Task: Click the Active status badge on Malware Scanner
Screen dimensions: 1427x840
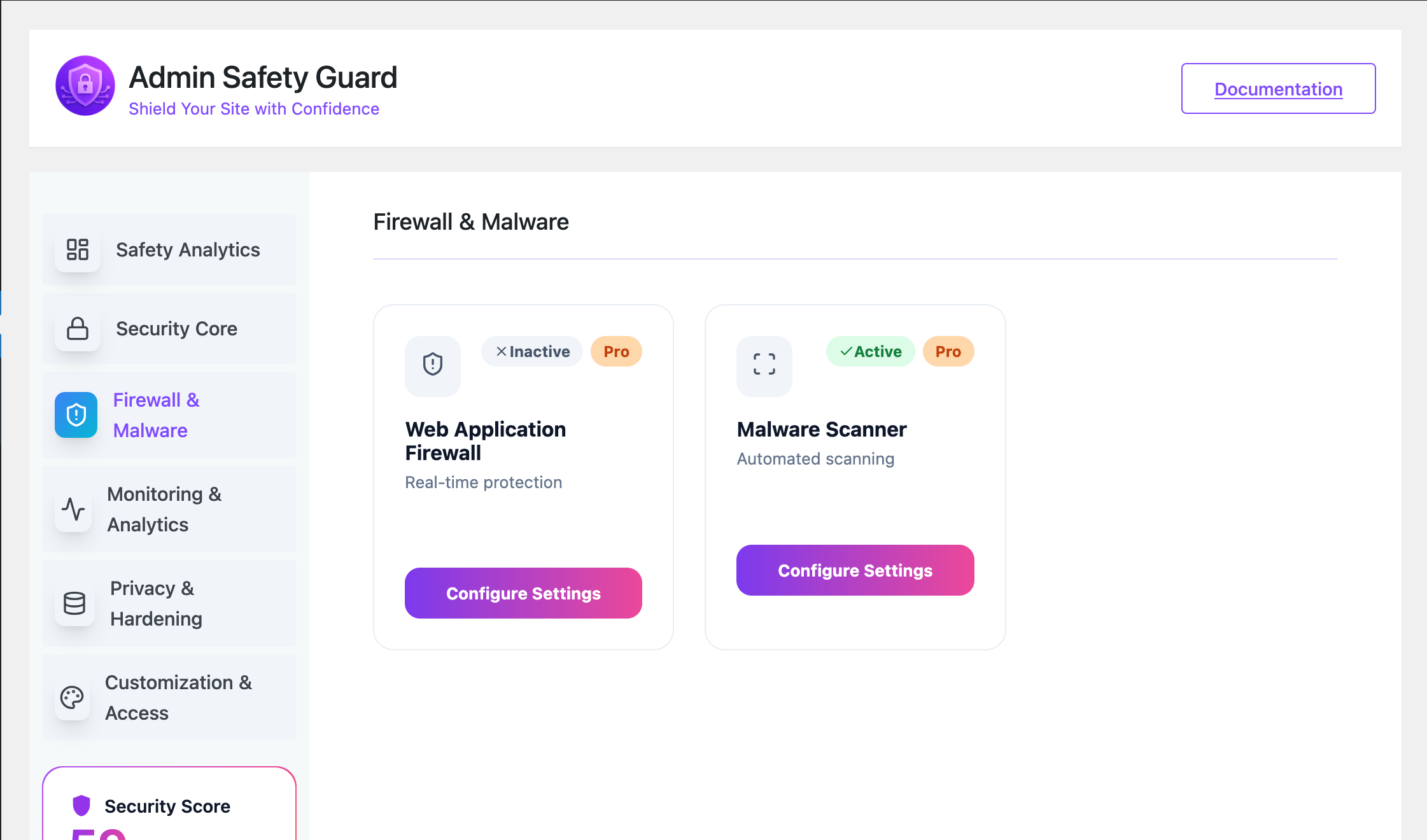Action: click(x=870, y=351)
